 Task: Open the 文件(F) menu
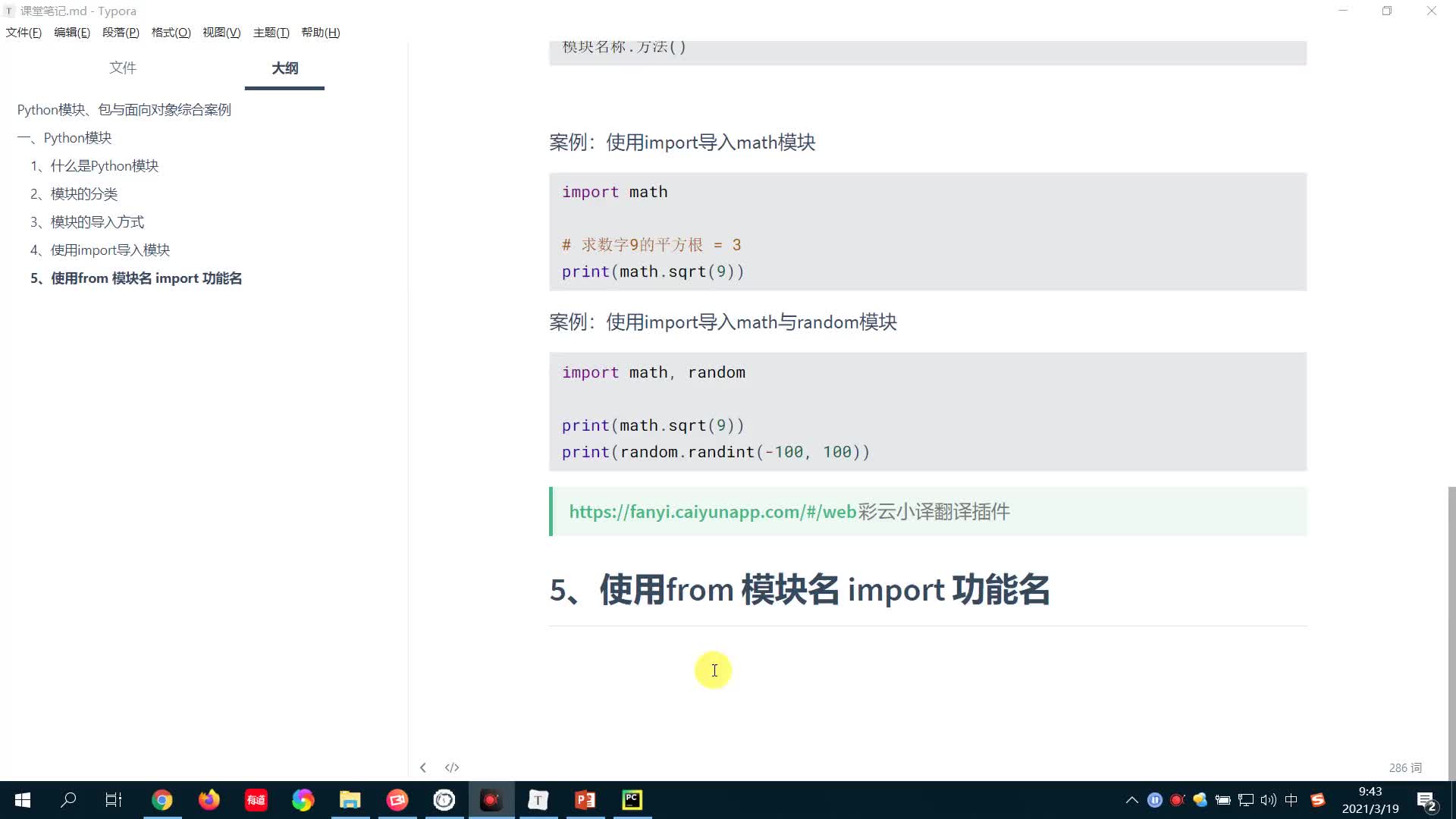coord(24,33)
